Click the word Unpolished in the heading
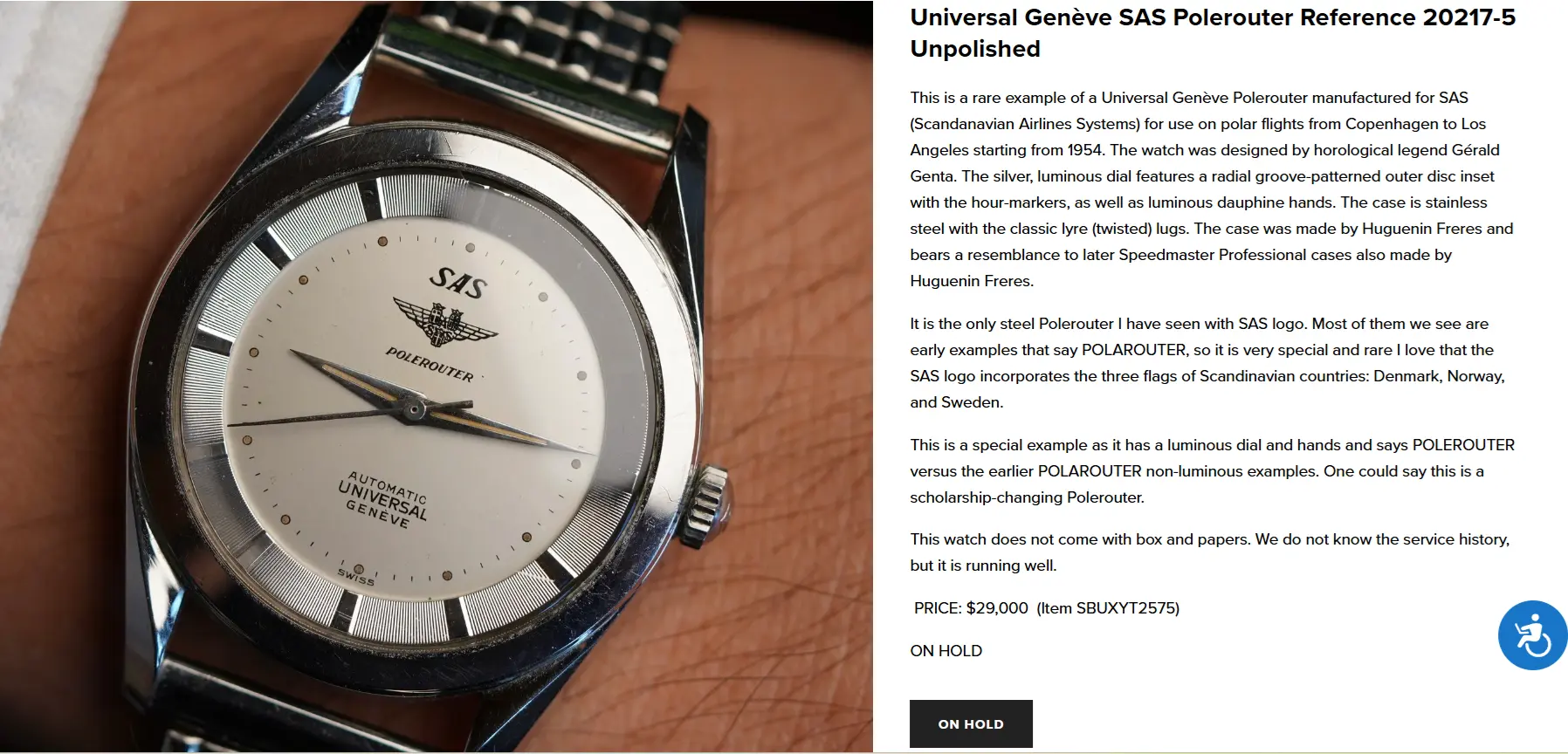This screenshot has width=1568, height=754. (975, 49)
